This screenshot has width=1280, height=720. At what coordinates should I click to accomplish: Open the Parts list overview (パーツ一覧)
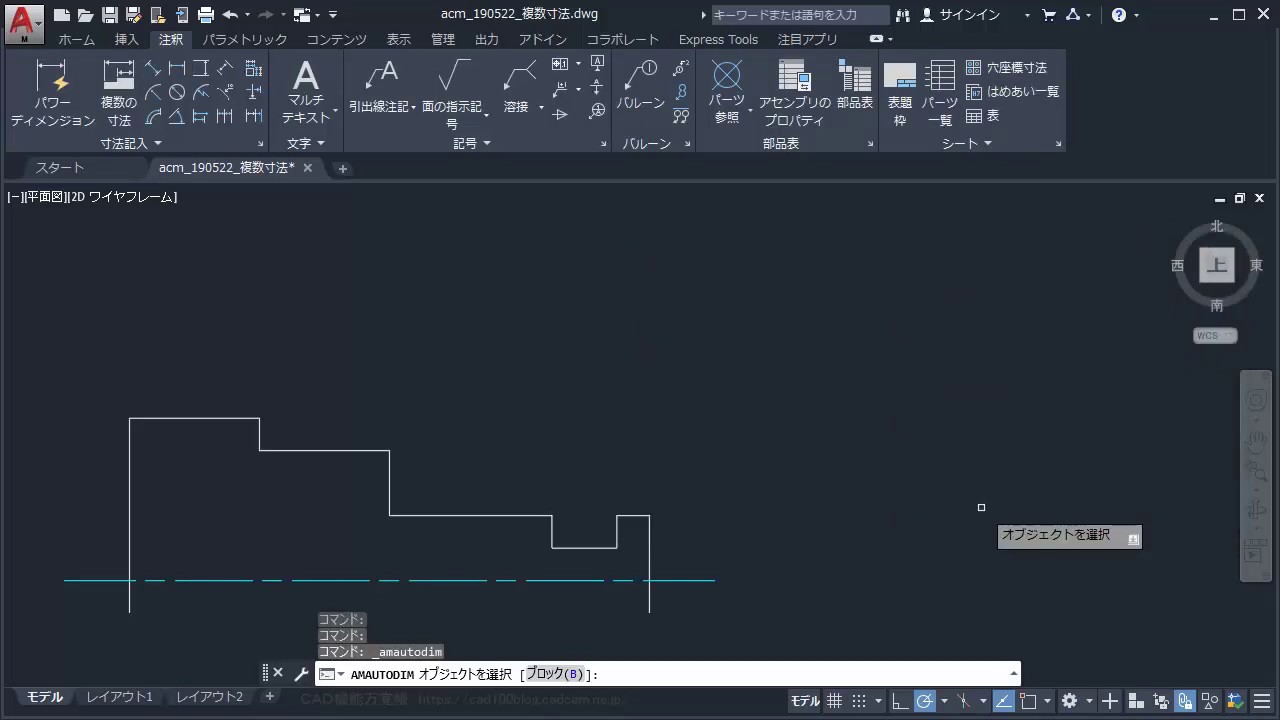[x=940, y=93]
